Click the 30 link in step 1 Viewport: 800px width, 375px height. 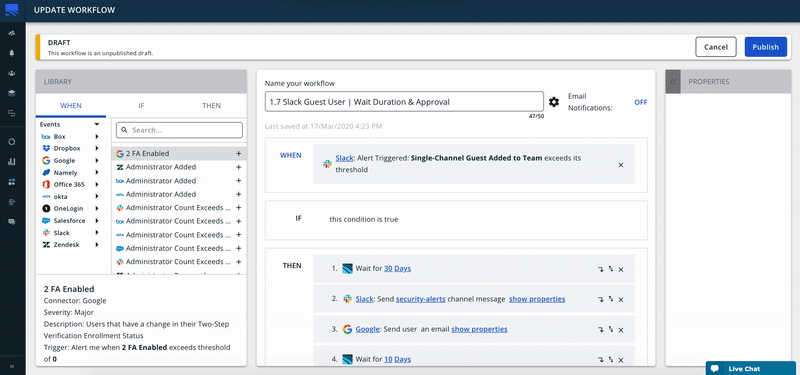(x=388, y=268)
